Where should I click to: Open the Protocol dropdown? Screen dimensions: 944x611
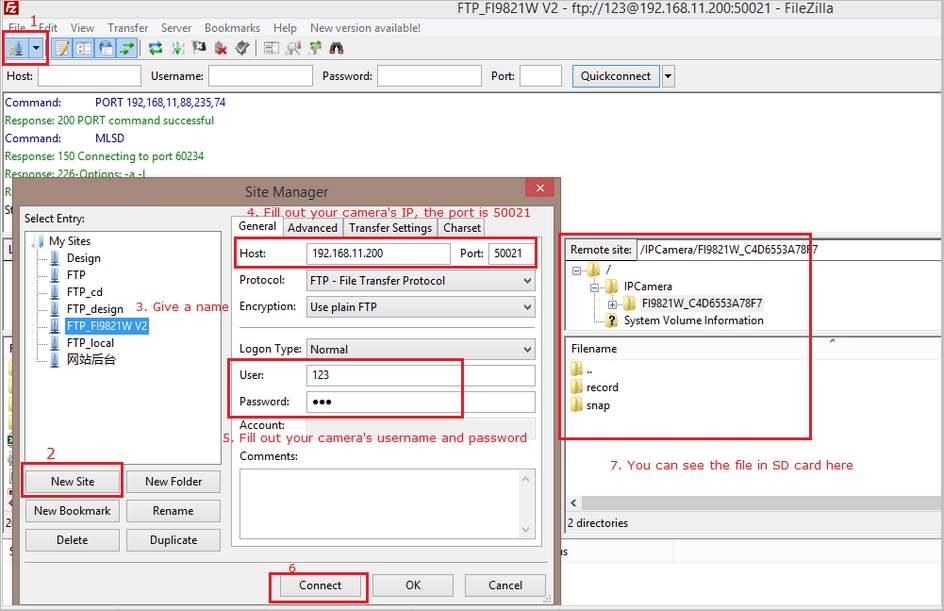(x=420, y=281)
